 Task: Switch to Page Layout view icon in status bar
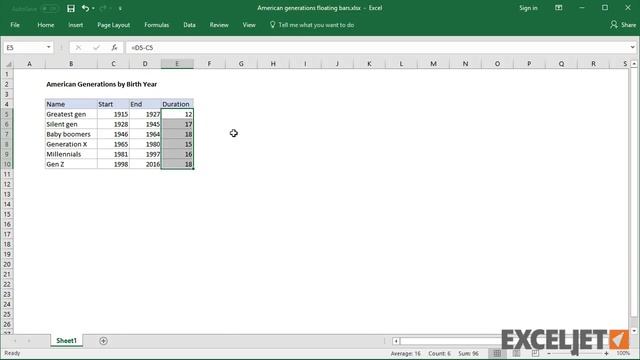516,353
